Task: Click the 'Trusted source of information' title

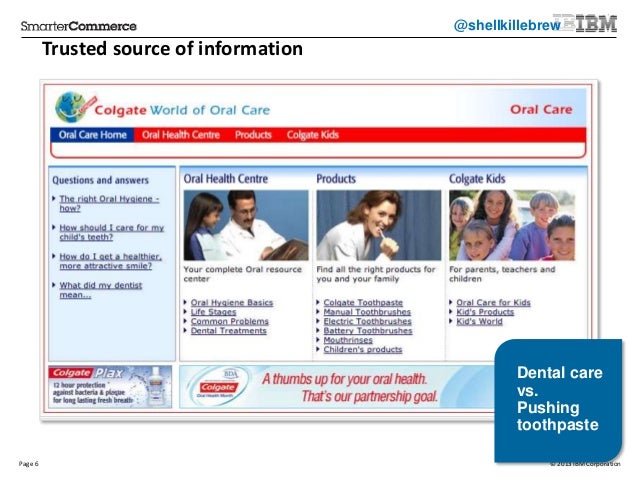Action: pyautogui.click(x=173, y=49)
